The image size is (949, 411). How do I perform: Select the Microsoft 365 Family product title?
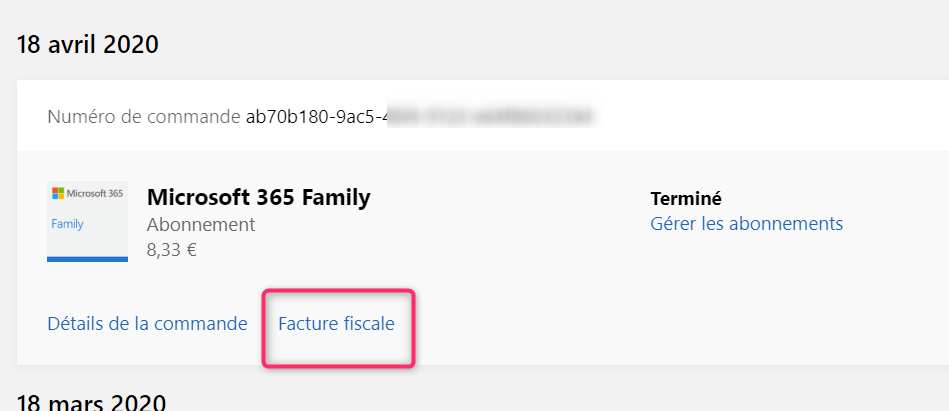pyautogui.click(x=258, y=197)
